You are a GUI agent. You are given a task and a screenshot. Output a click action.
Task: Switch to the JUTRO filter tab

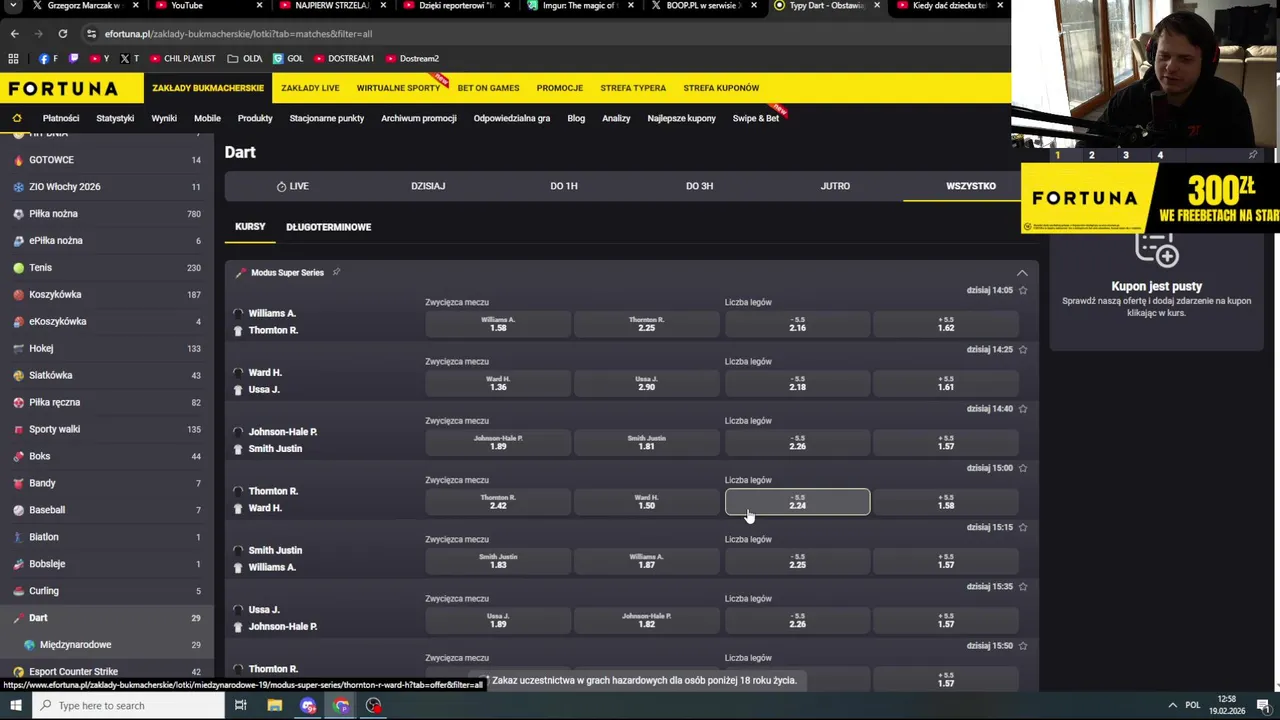pos(835,186)
